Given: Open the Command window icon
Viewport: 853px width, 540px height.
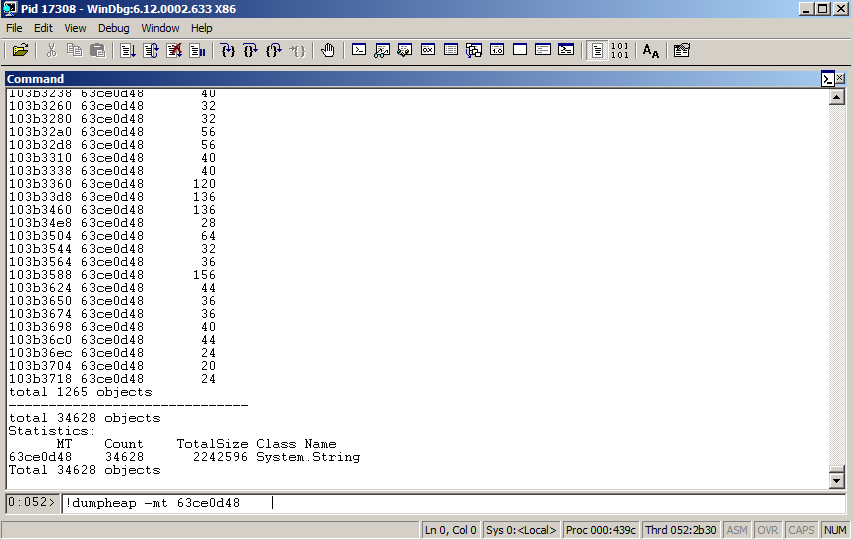Looking at the screenshot, I should pyautogui.click(x=358, y=50).
